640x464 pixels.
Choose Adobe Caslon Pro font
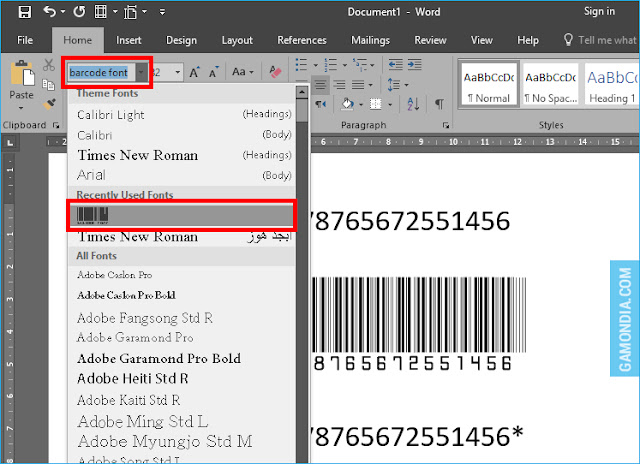182,275
